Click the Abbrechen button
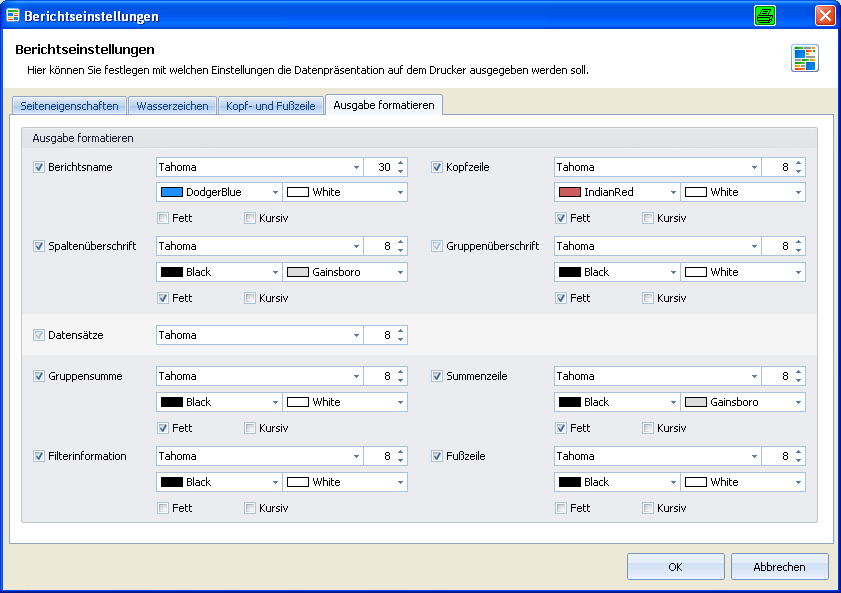Viewport: 841px width, 593px height. [x=779, y=567]
